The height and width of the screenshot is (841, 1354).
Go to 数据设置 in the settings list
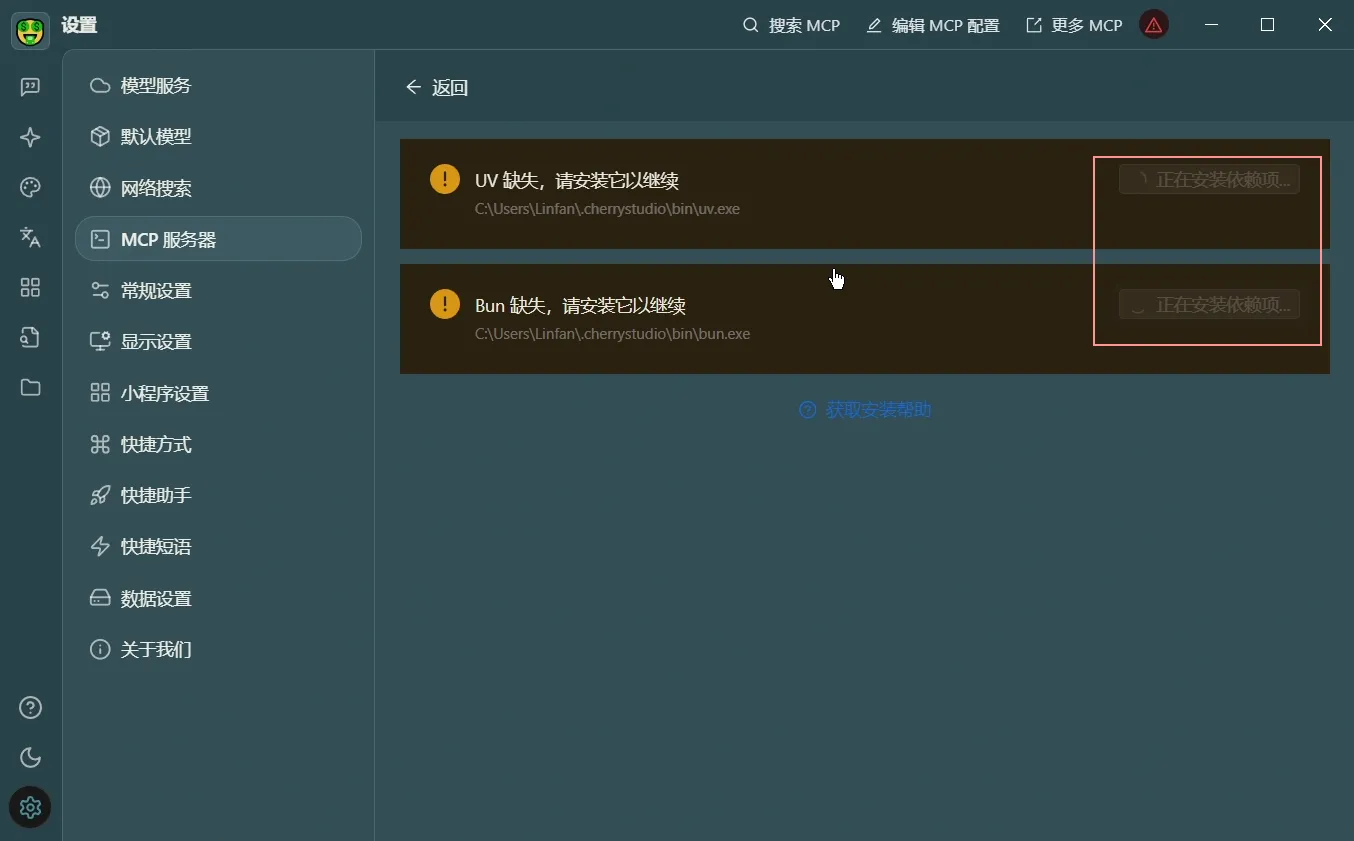(x=155, y=599)
